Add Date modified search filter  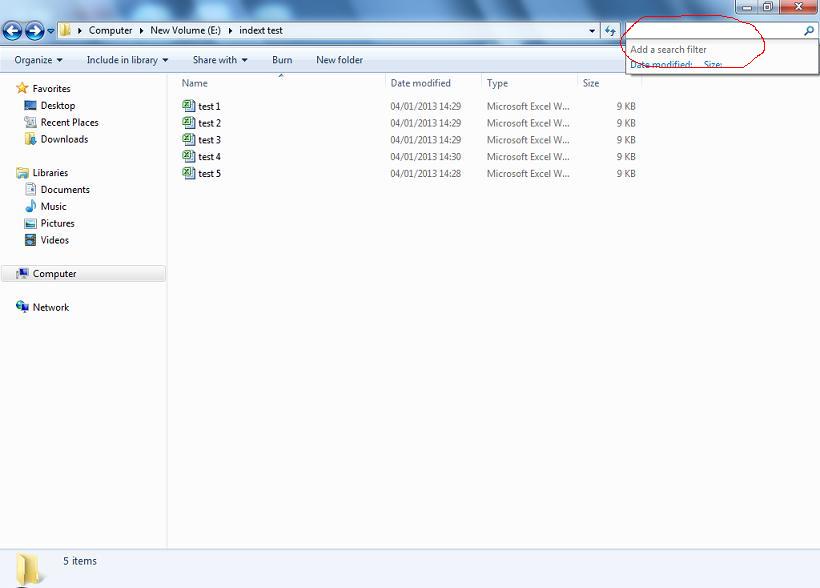[661, 64]
